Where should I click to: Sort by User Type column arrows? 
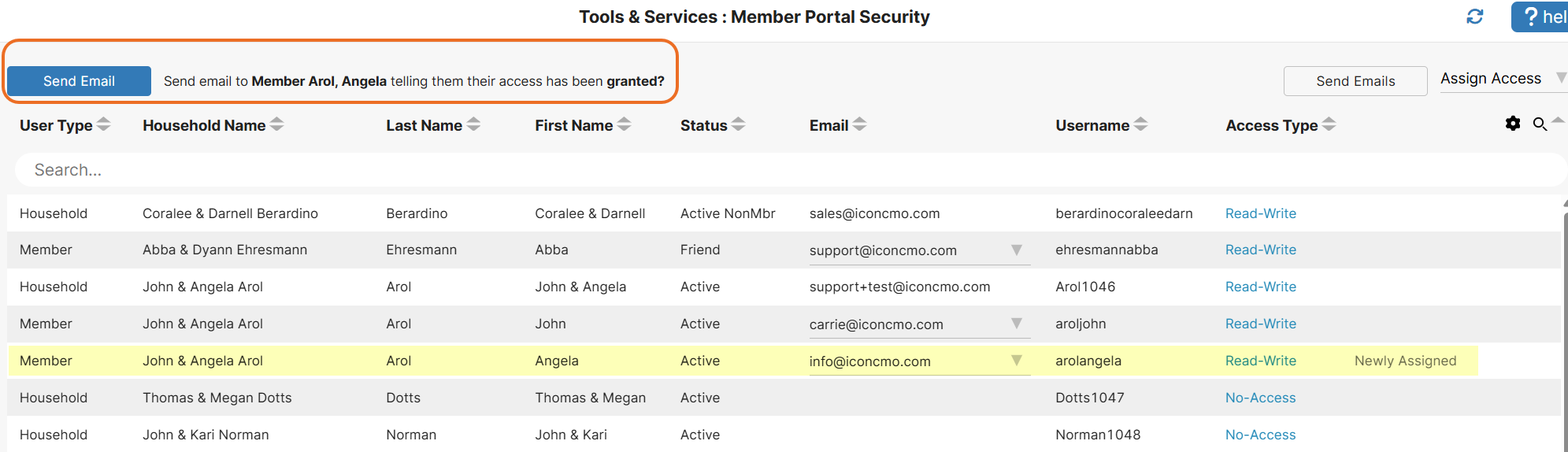pyautogui.click(x=103, y=124)
